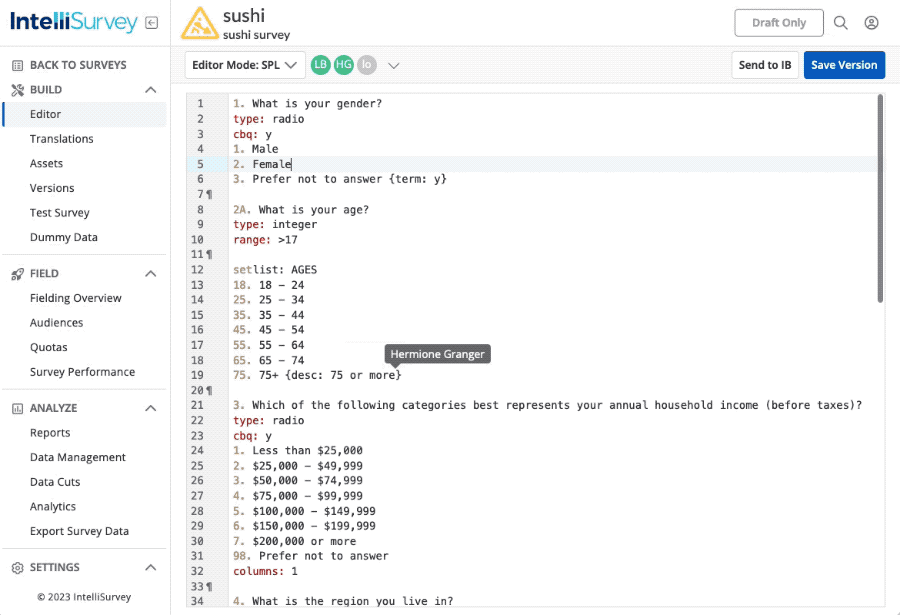Open the search magnifier icon
900x615 pixels.
click(840, 22)
